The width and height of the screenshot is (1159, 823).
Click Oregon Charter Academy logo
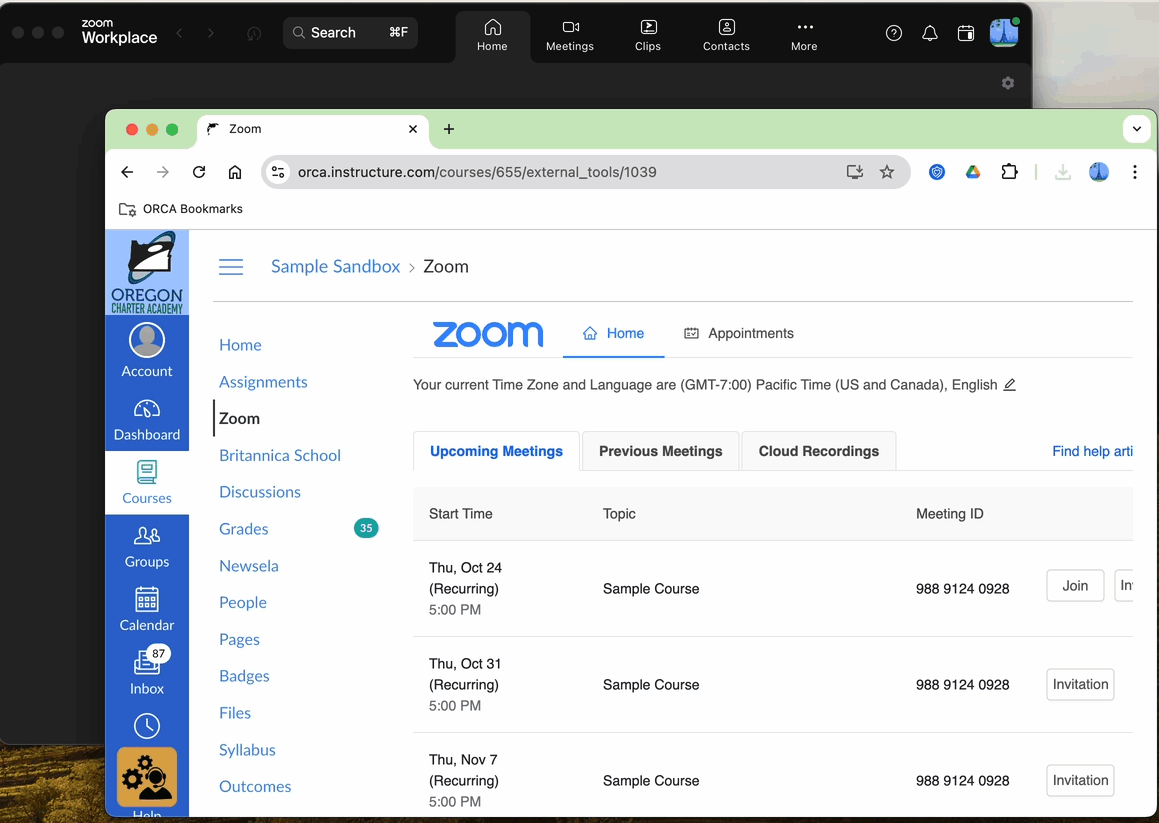tap(147, 273)
